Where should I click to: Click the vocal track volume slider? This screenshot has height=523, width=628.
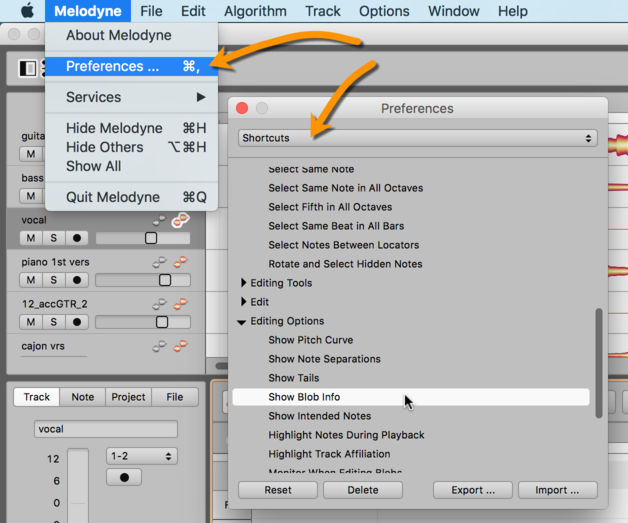pos(143,238)
